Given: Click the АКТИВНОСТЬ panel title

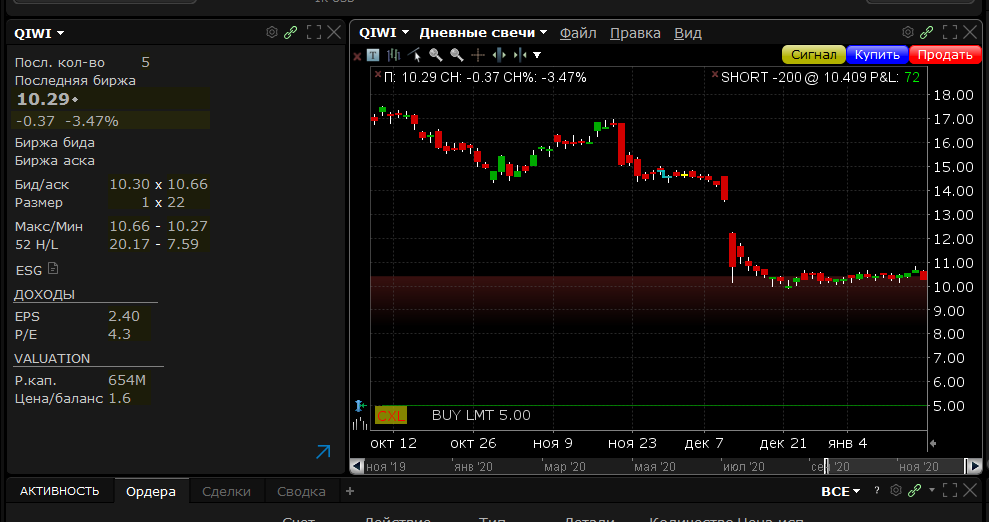Looking at the screenshot, I should (59, 491).
